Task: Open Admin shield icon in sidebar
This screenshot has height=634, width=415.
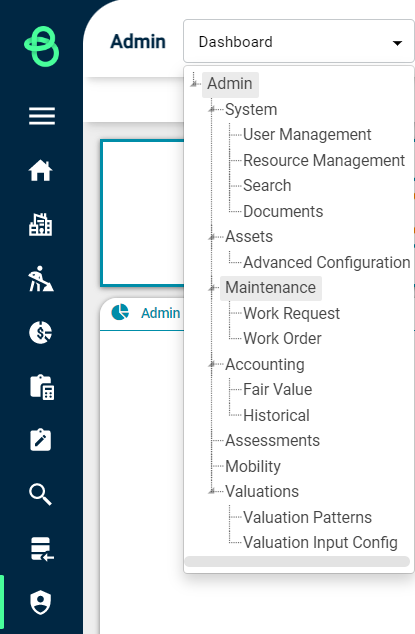Action: (40, 602)
